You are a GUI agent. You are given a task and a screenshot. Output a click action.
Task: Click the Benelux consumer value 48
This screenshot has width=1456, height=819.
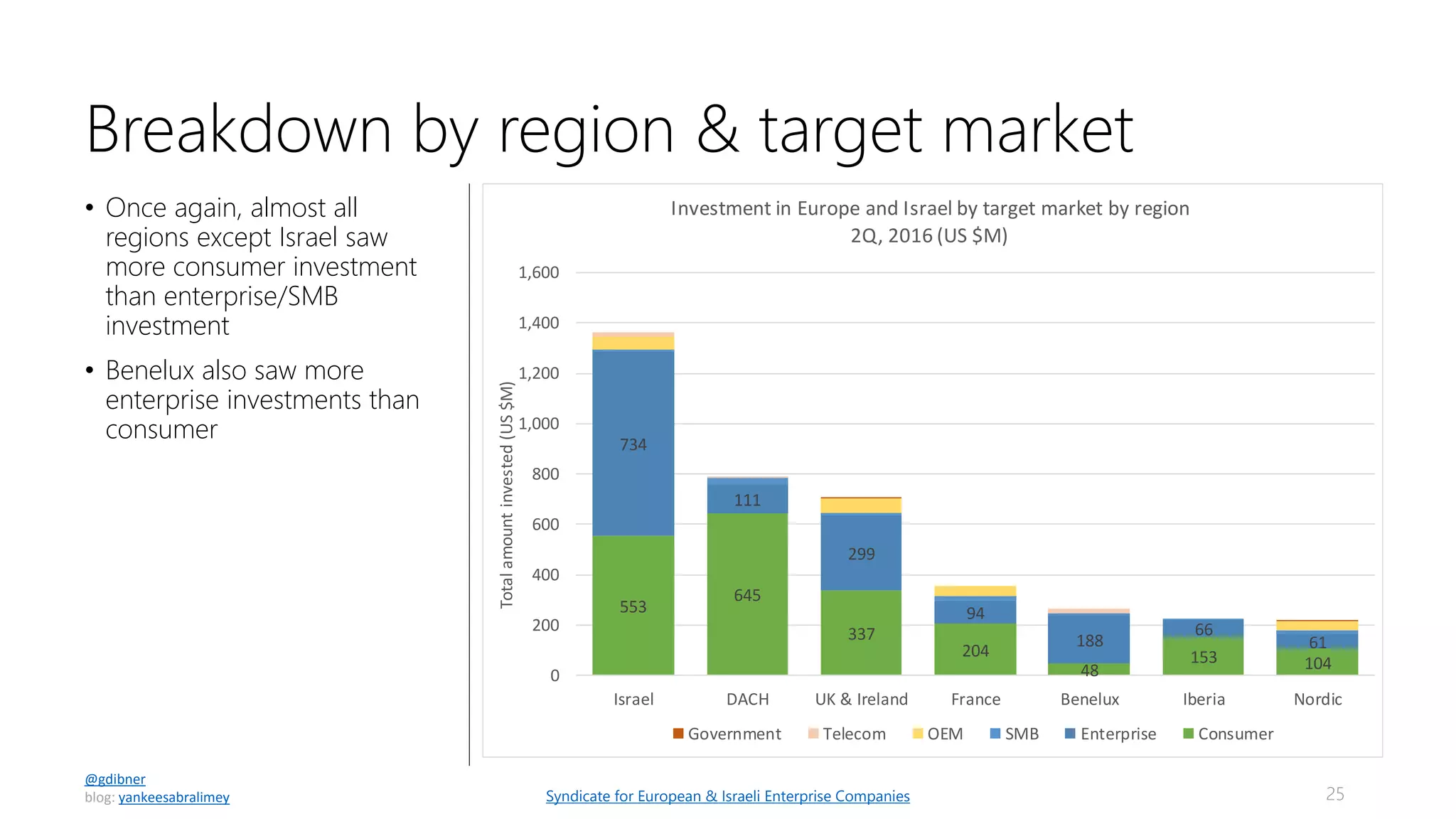coord(1089,670)
